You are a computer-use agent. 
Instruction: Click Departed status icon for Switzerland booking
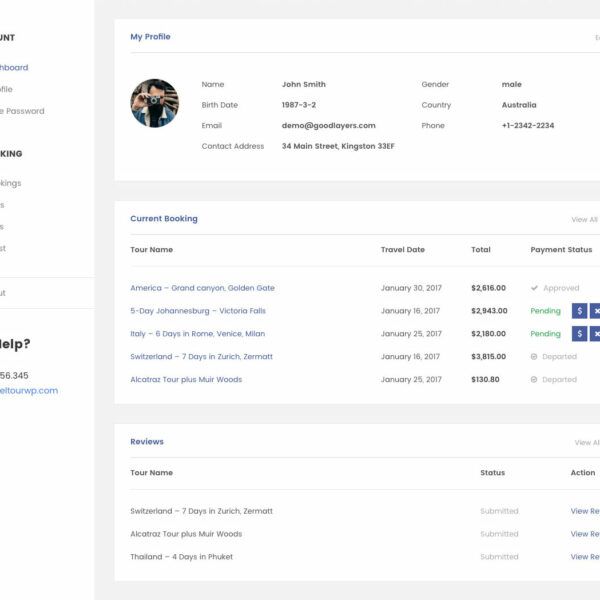(x=535, y=357)
